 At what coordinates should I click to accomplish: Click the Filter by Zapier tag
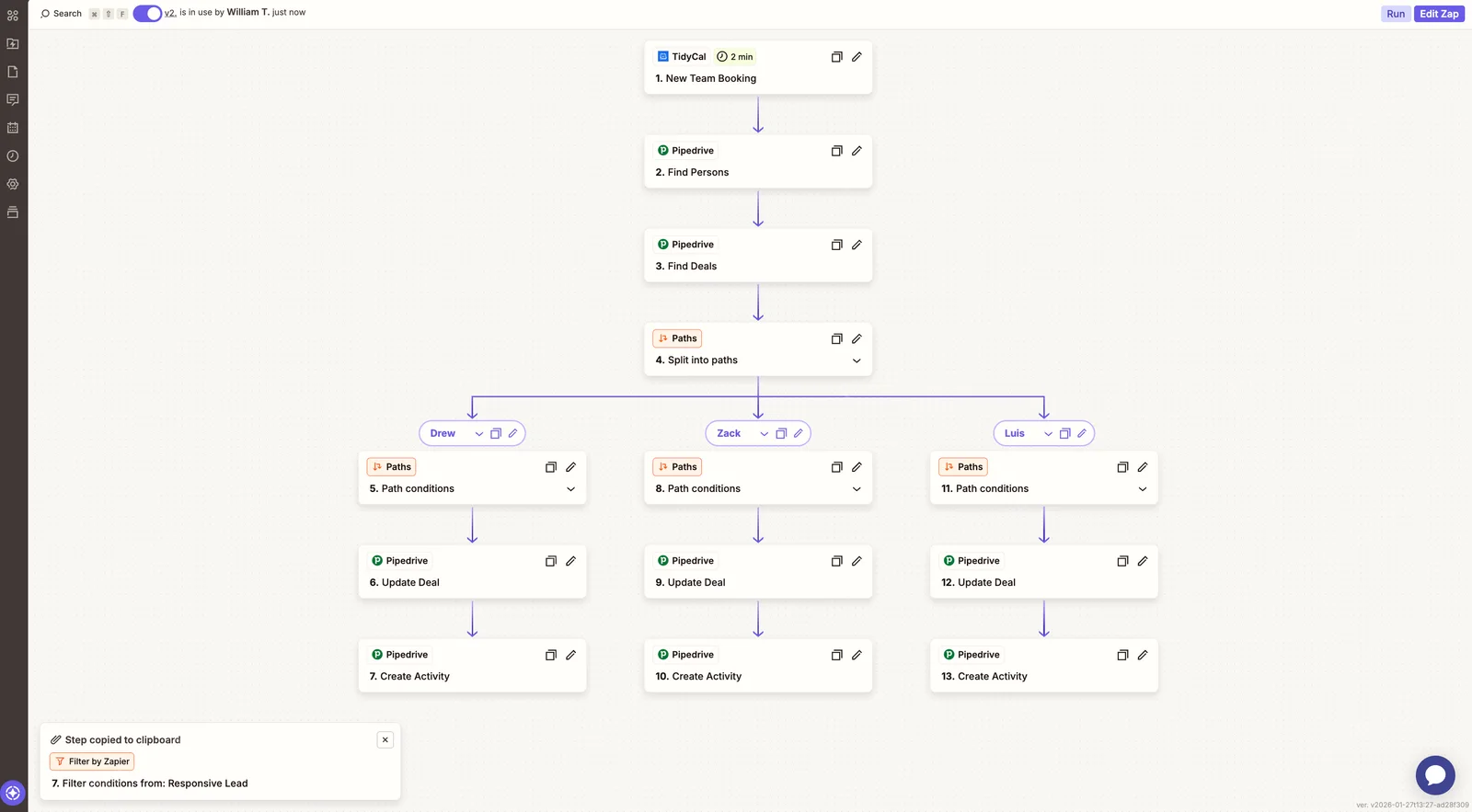point(92,761)
